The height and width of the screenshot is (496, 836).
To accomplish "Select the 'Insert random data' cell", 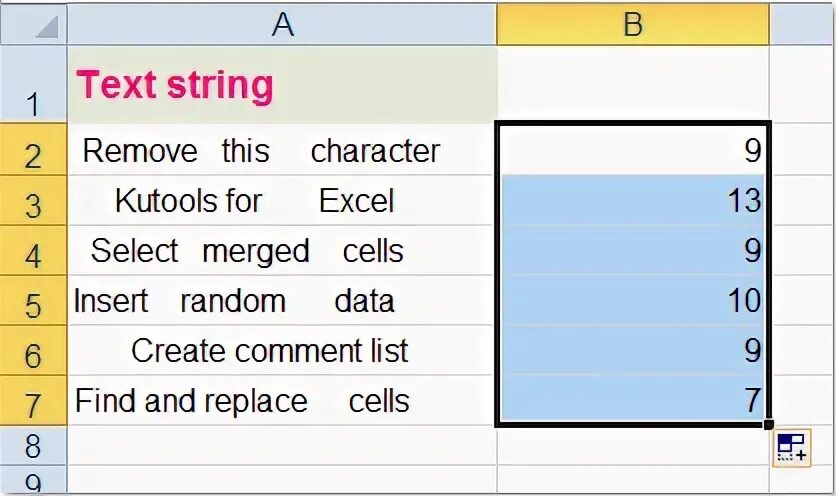I will point(282,301).
